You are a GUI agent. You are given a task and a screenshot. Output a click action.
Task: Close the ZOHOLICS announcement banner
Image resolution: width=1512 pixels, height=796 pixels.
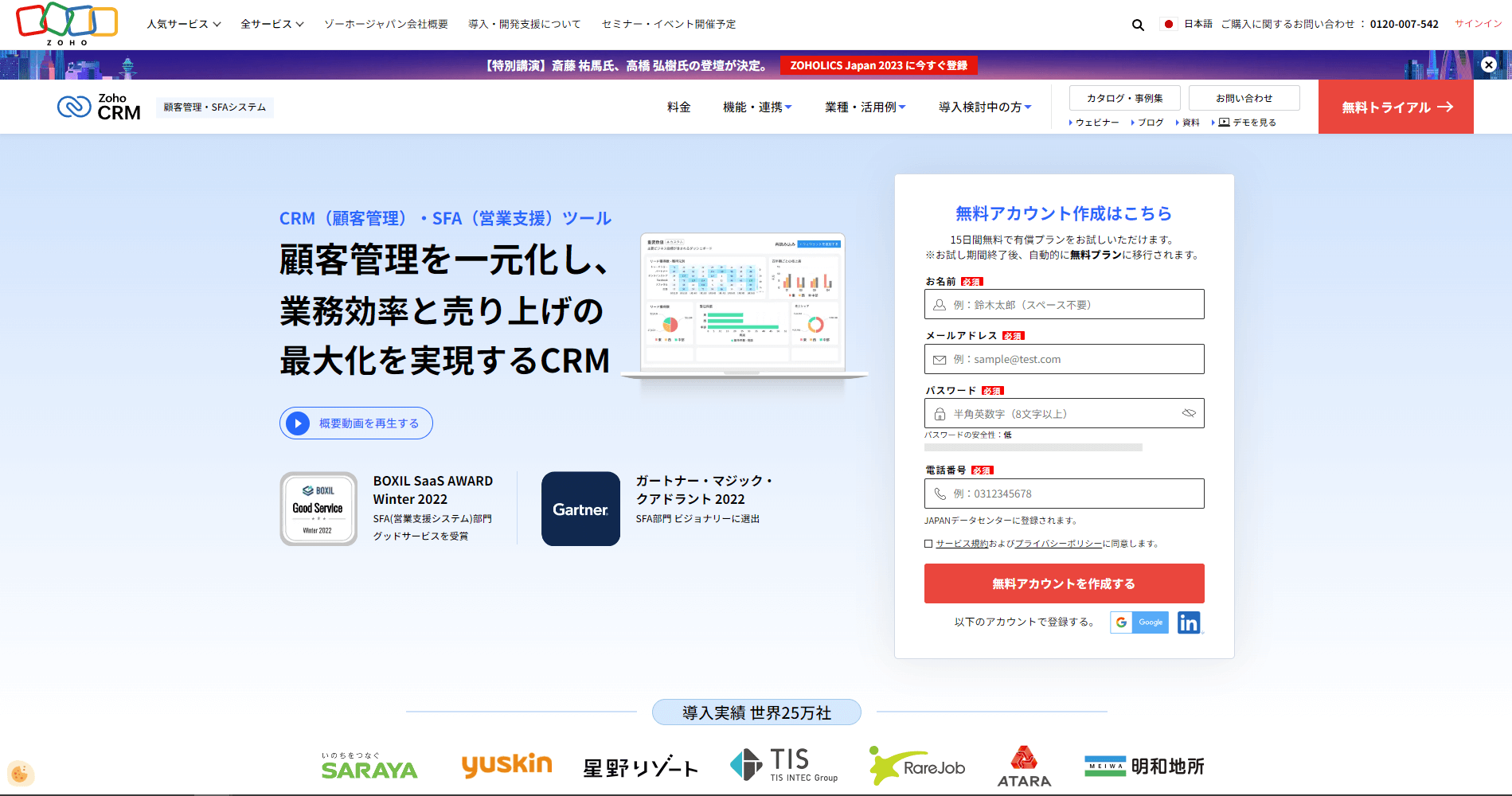tap(1488, 64)
